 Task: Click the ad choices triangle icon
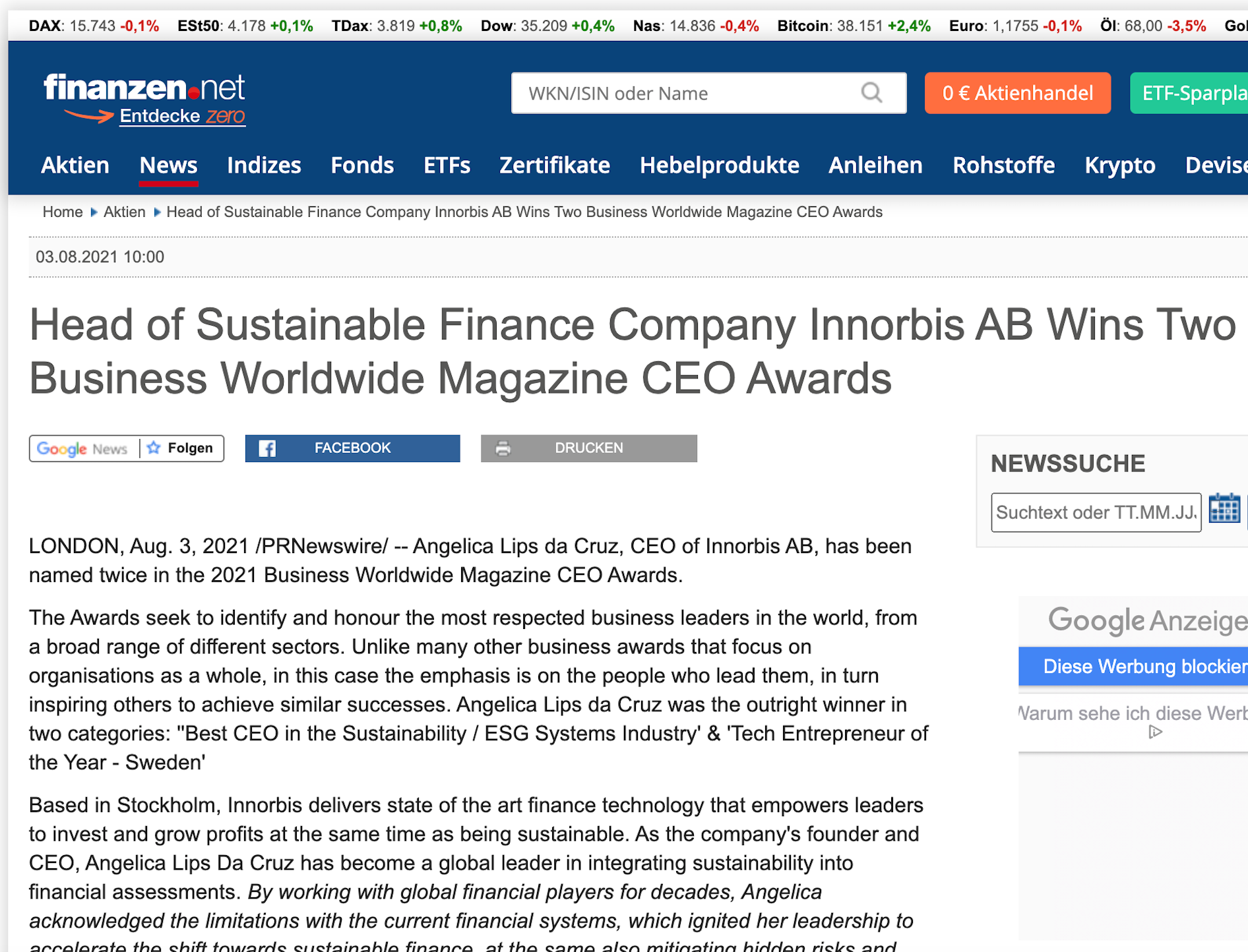(1155, 732)
